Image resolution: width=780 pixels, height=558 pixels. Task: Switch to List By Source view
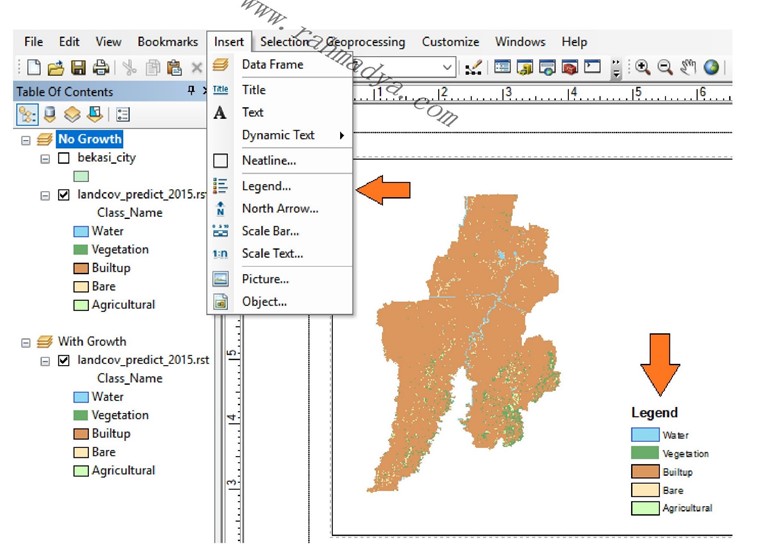tap(50, 114)
